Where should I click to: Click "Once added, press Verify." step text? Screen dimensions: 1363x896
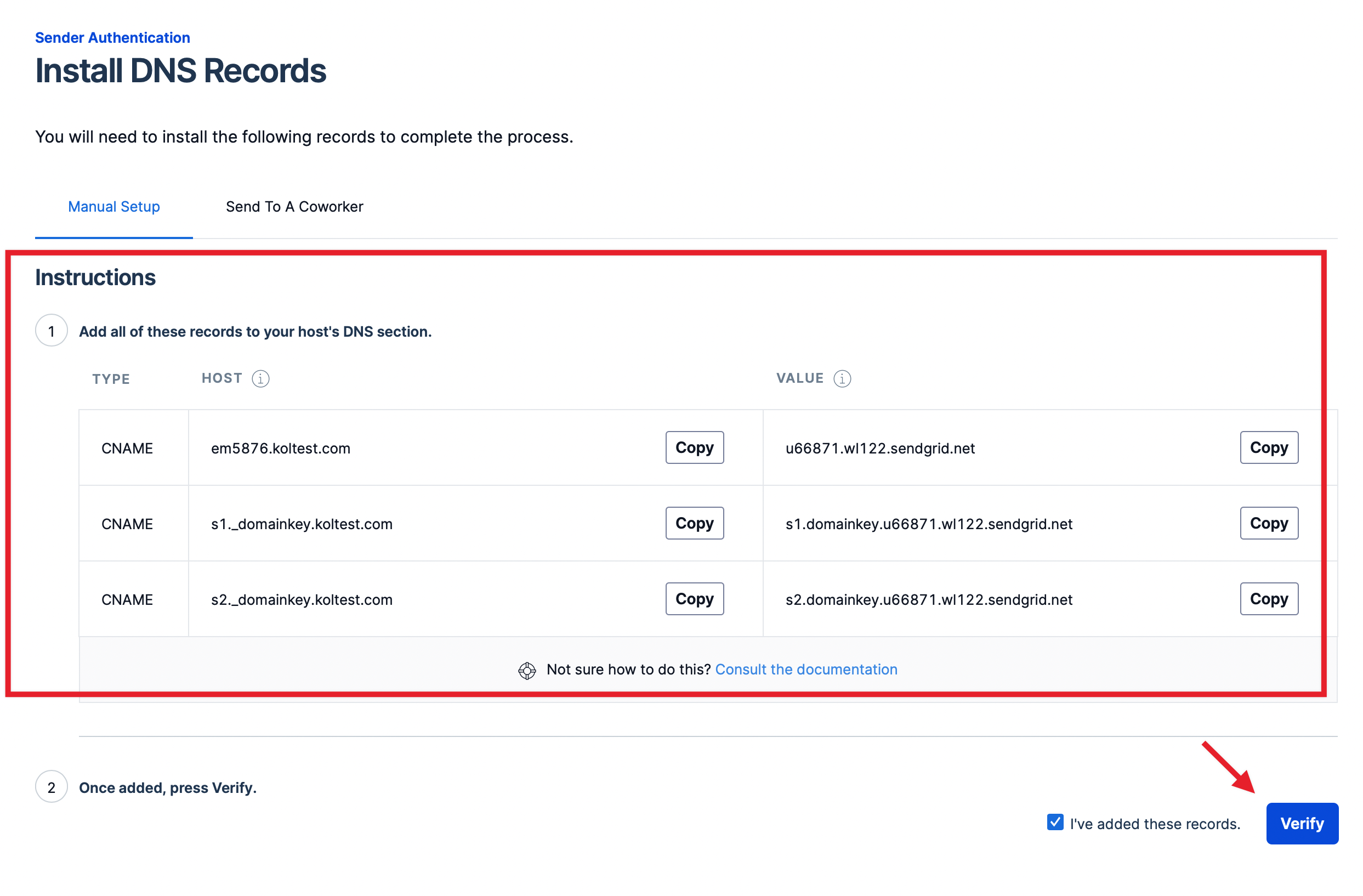[x=168, y=788]
